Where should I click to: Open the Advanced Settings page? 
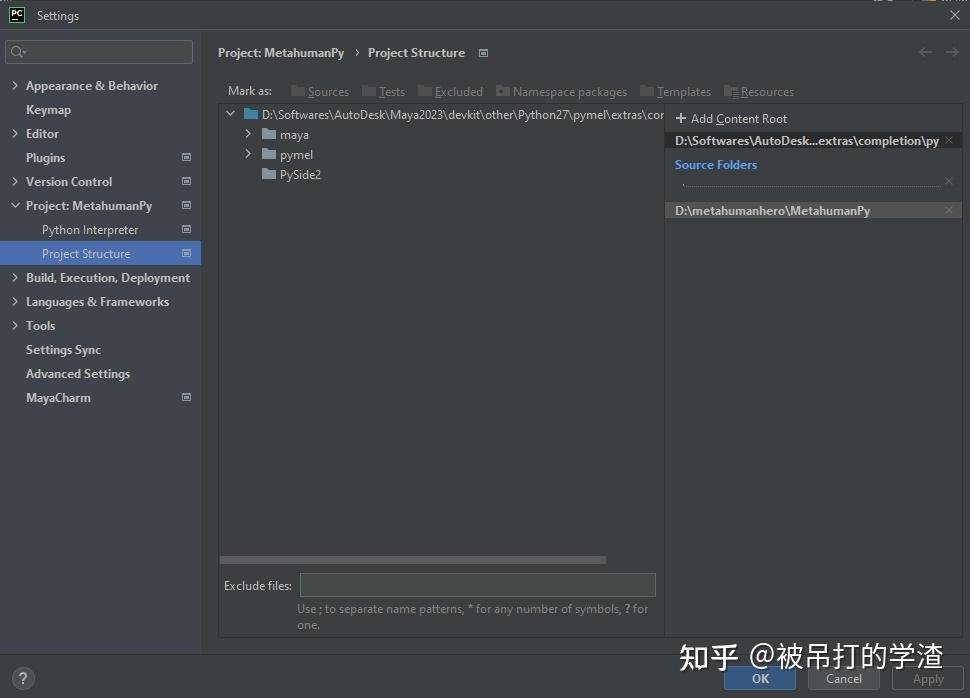pyautogui.click(x=77, y=373)
